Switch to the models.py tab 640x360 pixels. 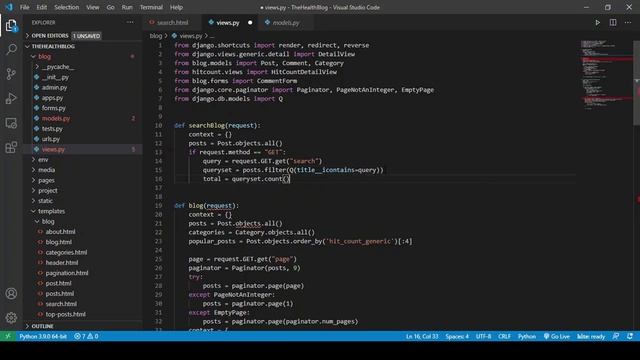click(x=286, y=23)
